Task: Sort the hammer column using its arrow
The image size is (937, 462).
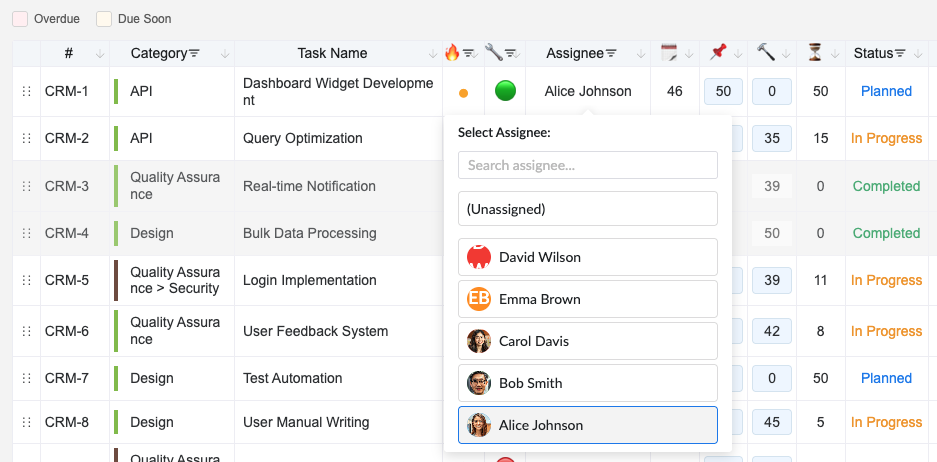Action: [x=786, y=54]
